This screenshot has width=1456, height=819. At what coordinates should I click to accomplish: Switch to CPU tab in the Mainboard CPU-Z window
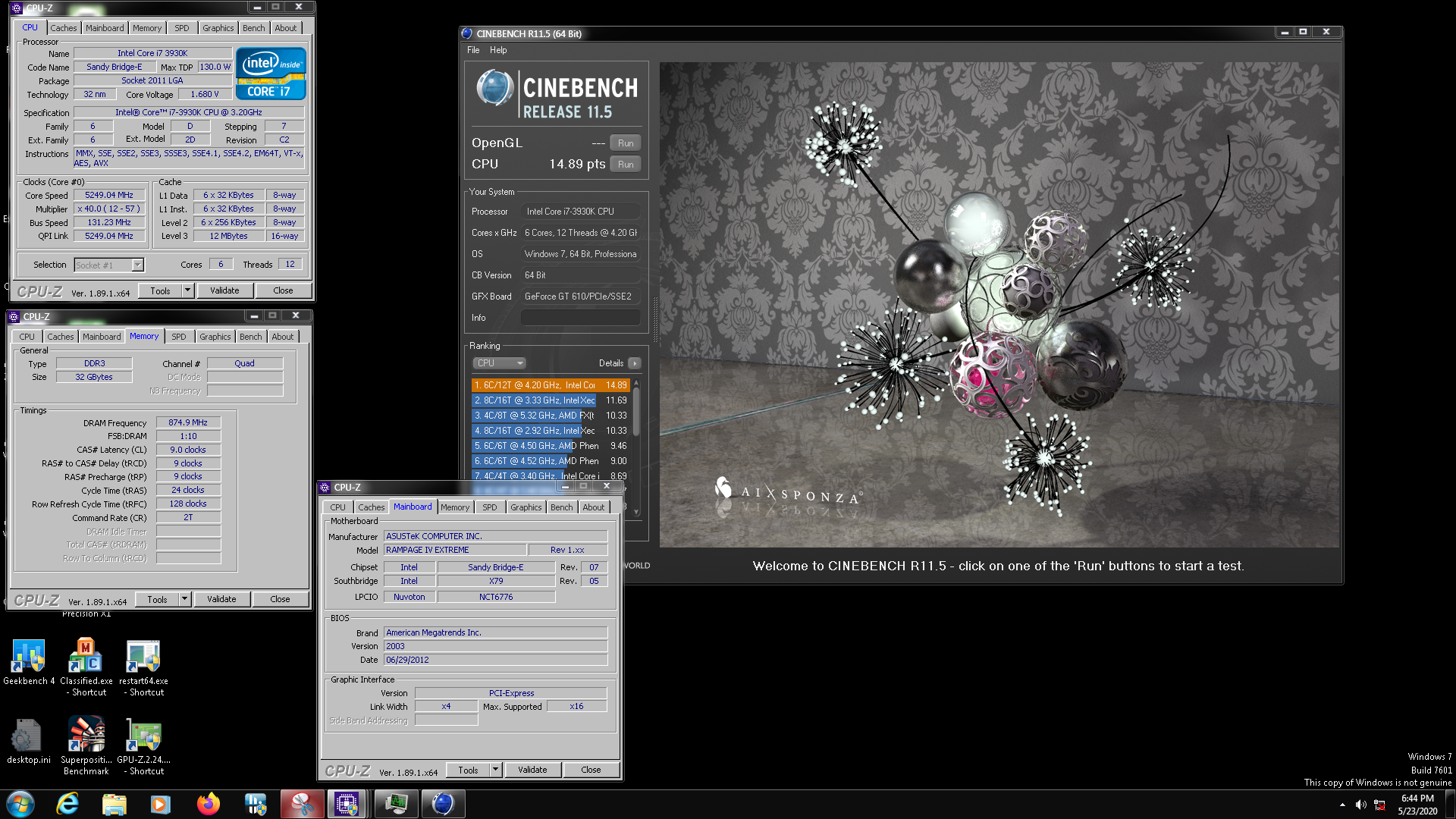point(338,507)
